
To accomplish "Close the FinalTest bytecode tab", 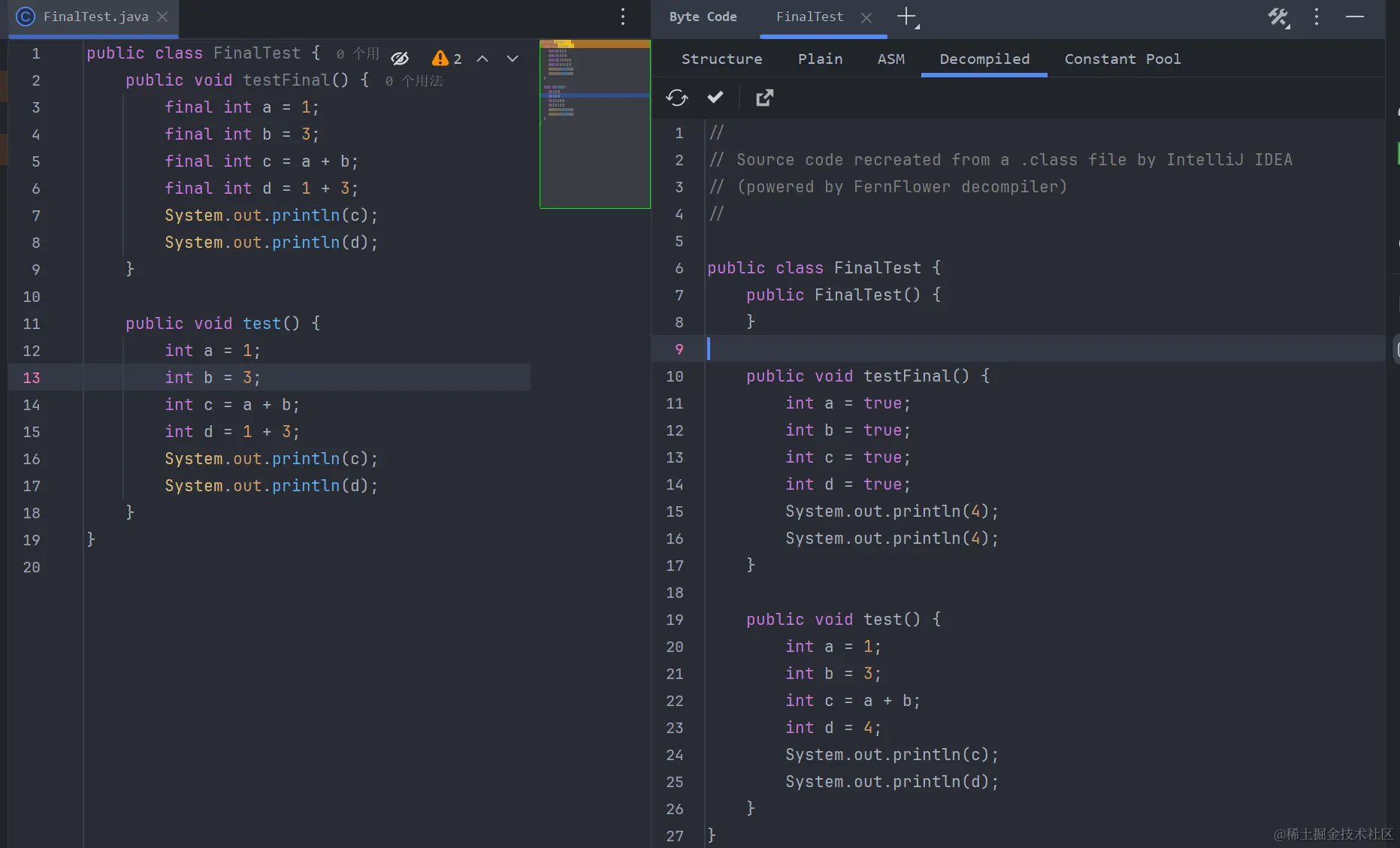I will pos(866,17).
